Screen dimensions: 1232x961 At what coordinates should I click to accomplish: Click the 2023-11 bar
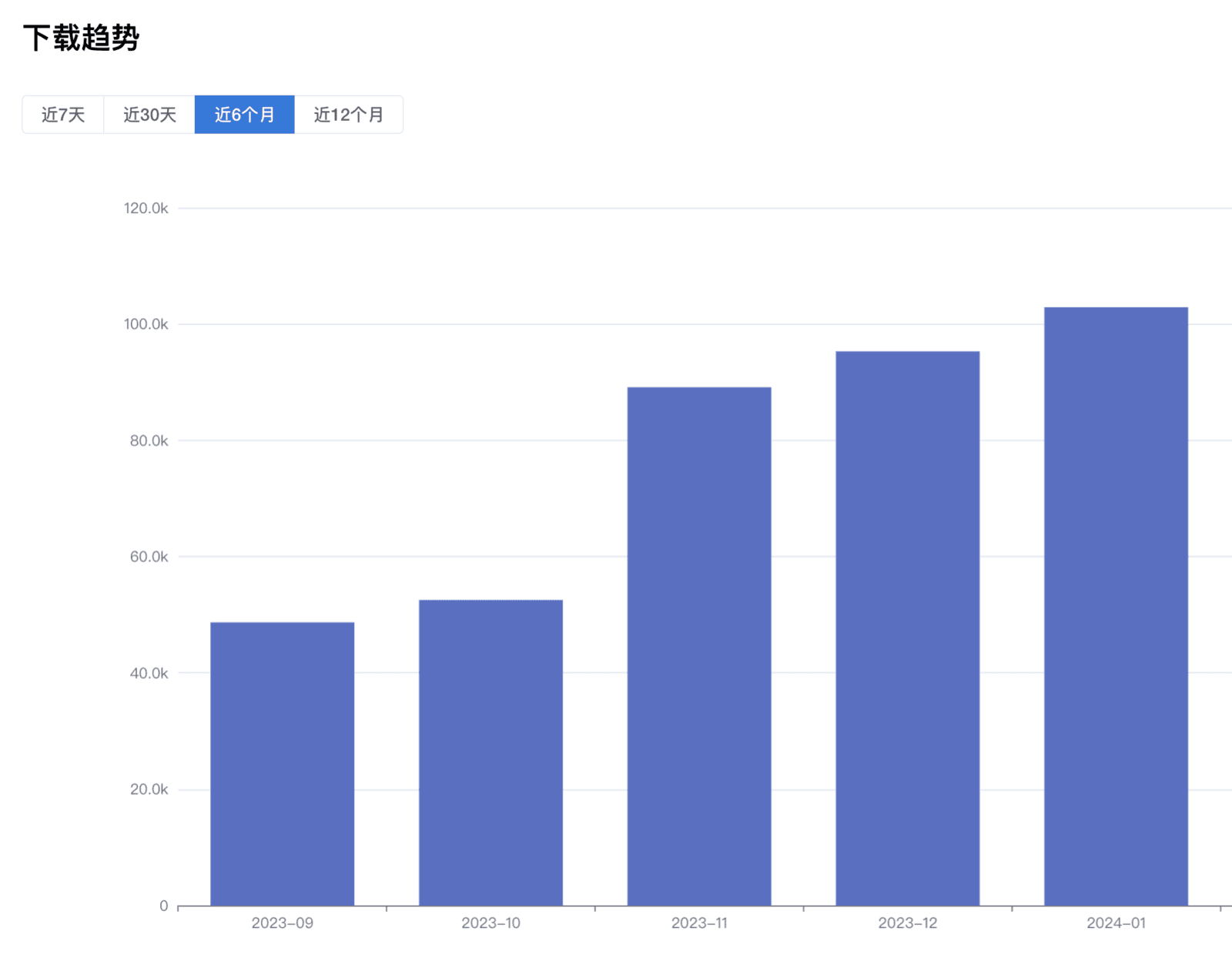(699, 646)
